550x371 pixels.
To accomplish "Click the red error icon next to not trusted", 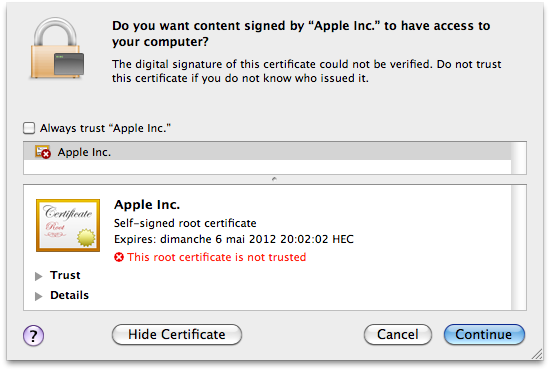I will [119, 257].
